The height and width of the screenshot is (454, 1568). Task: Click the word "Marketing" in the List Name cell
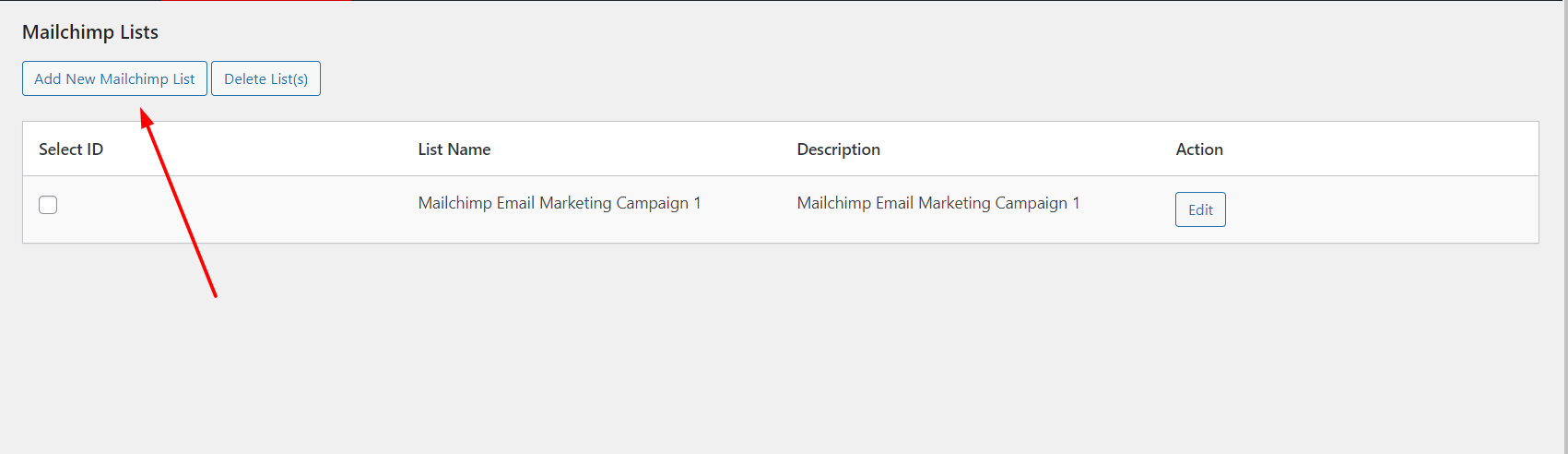[x=575, y=203]
